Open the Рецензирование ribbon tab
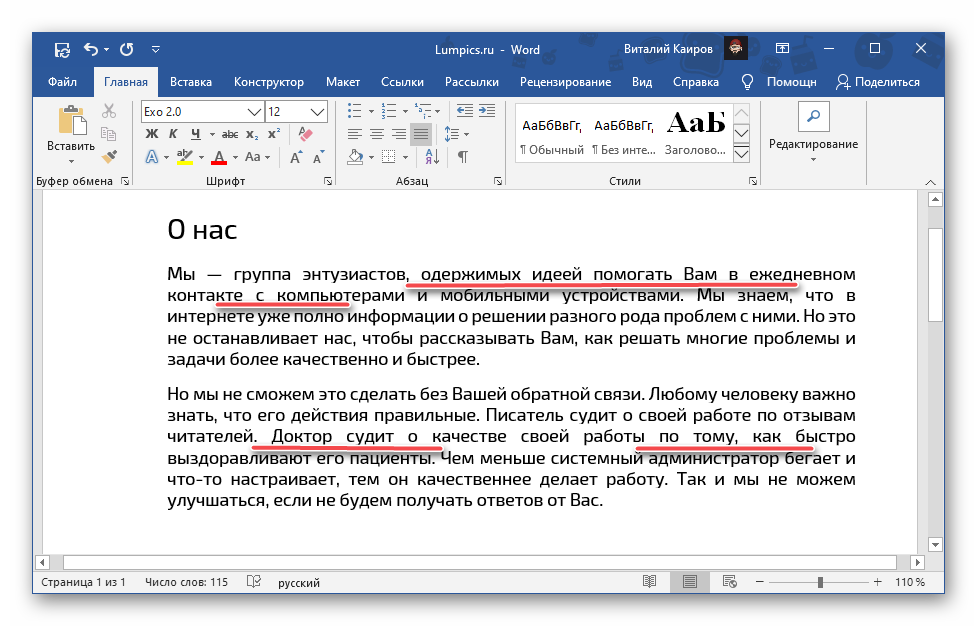Viewport: 977px width, 626px height. [x=564, y=82]
